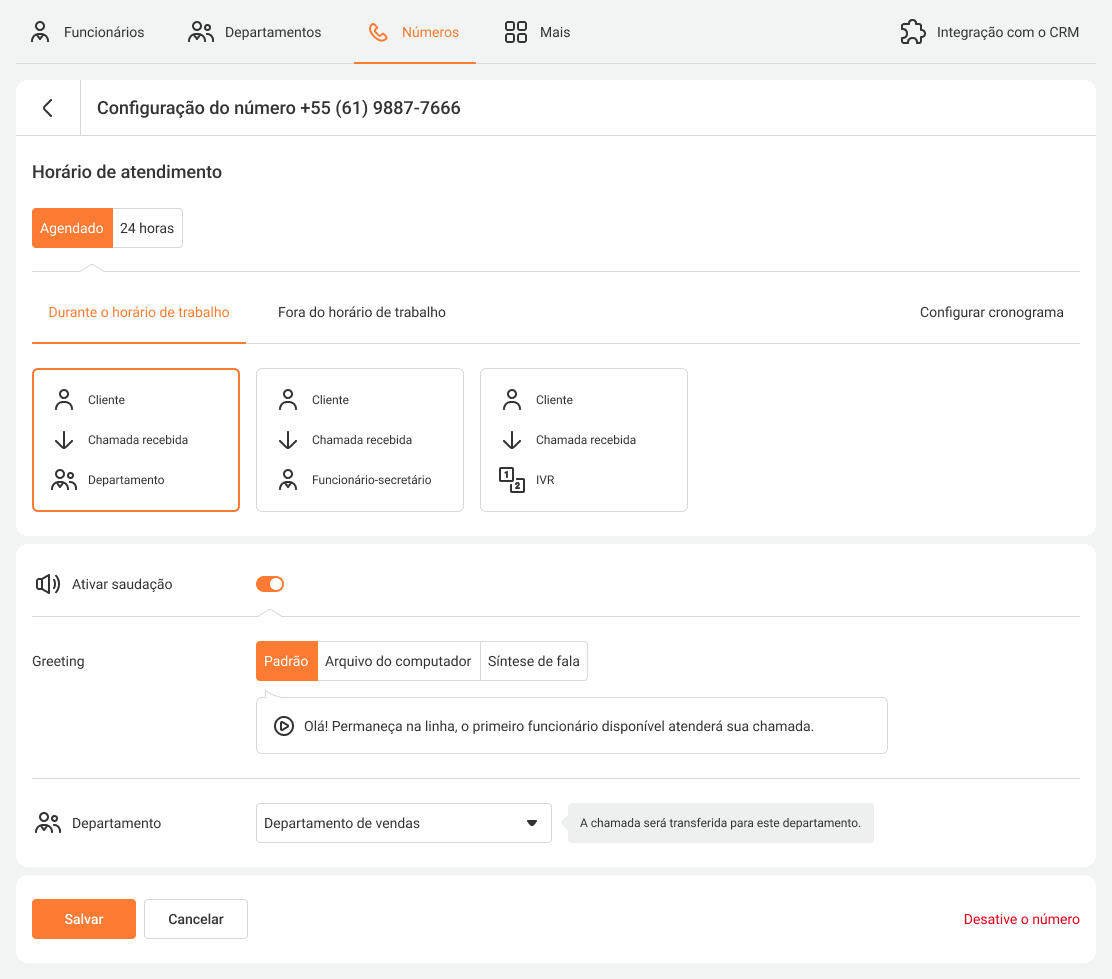Switch working hours to 24 horas
Viewport: 1112px width, 979px height.
point(147,228)
